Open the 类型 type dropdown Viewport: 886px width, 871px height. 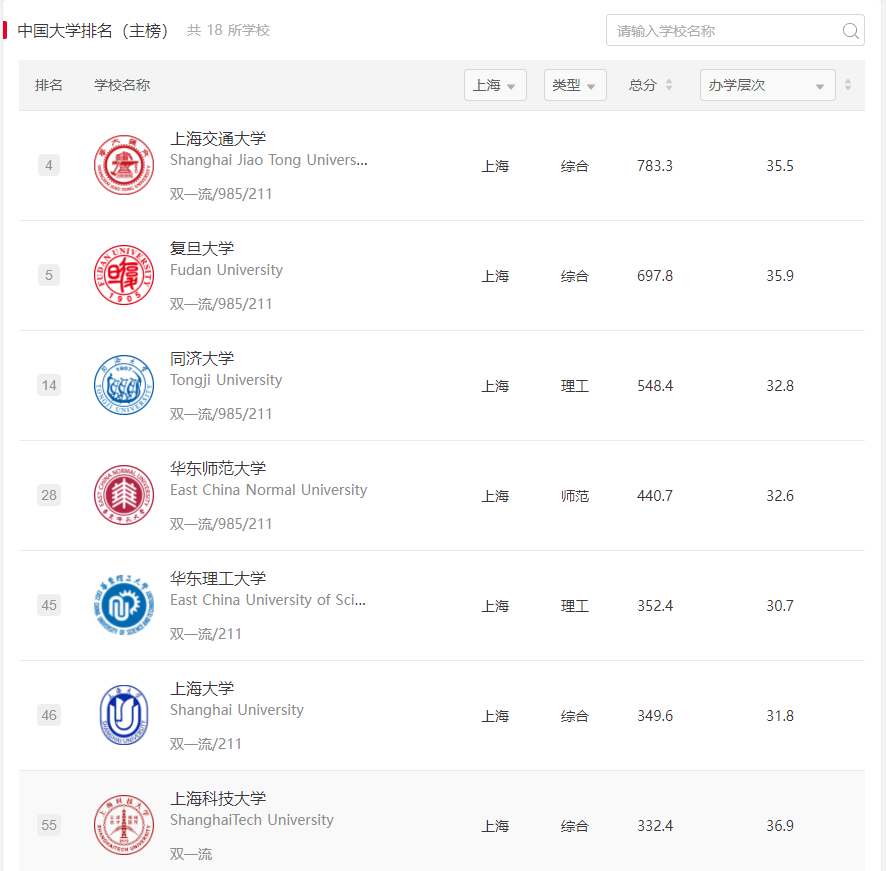pos(575,85)
